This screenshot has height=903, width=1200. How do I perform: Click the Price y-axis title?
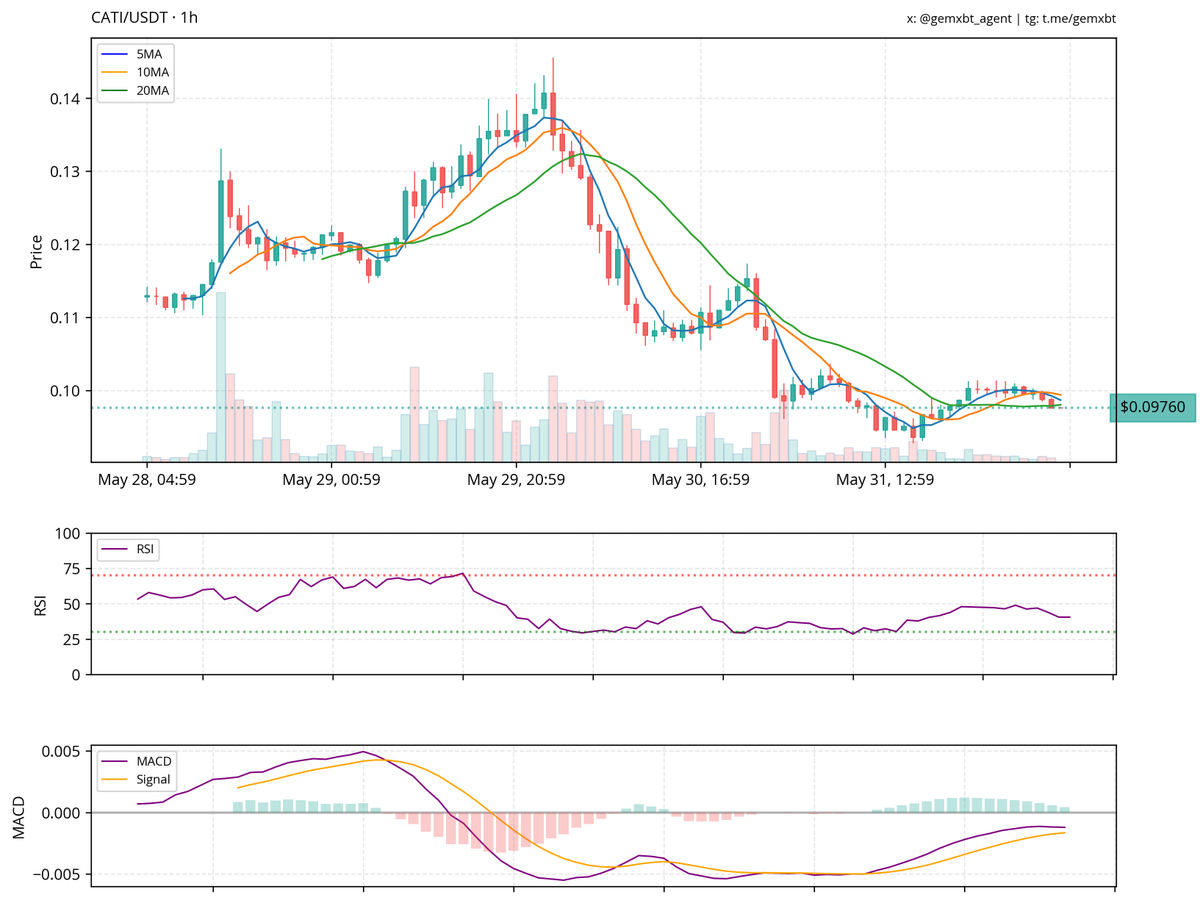click(x=36, y=251)
